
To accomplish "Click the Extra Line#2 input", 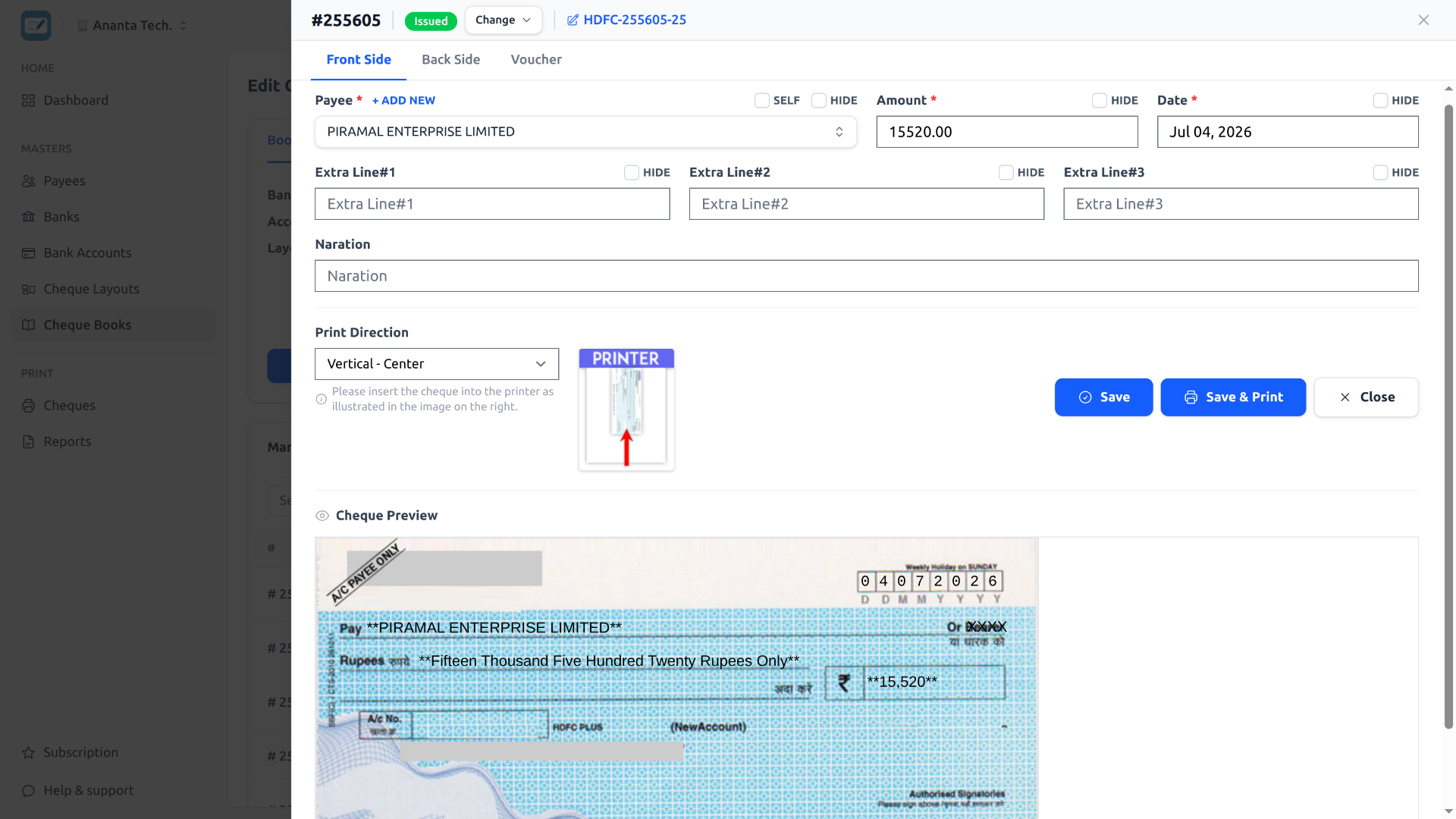I will (867, 204).
